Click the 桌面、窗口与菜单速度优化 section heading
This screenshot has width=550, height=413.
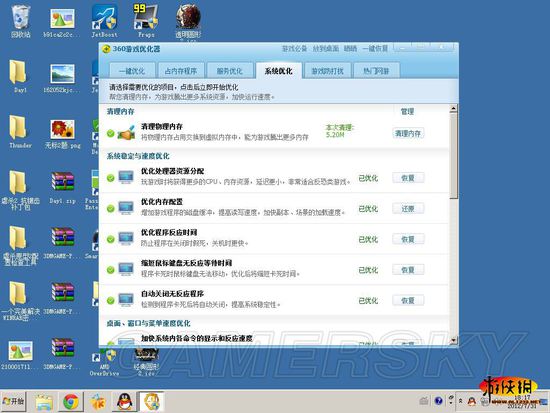tap(148, 323)
